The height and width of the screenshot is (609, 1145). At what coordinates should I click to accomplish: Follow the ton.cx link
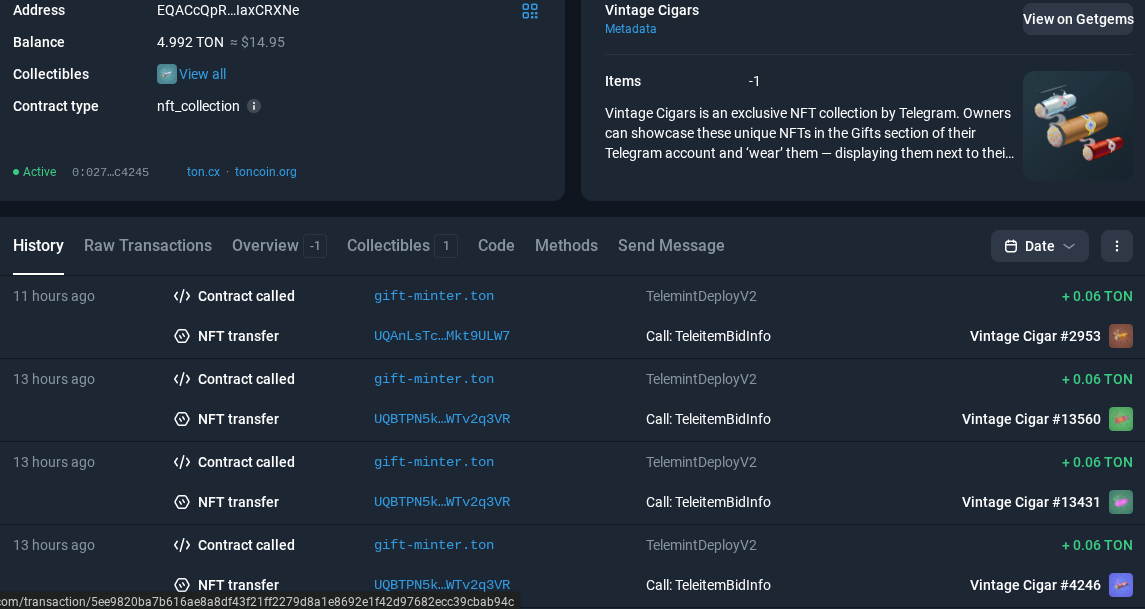coord(203,172)
